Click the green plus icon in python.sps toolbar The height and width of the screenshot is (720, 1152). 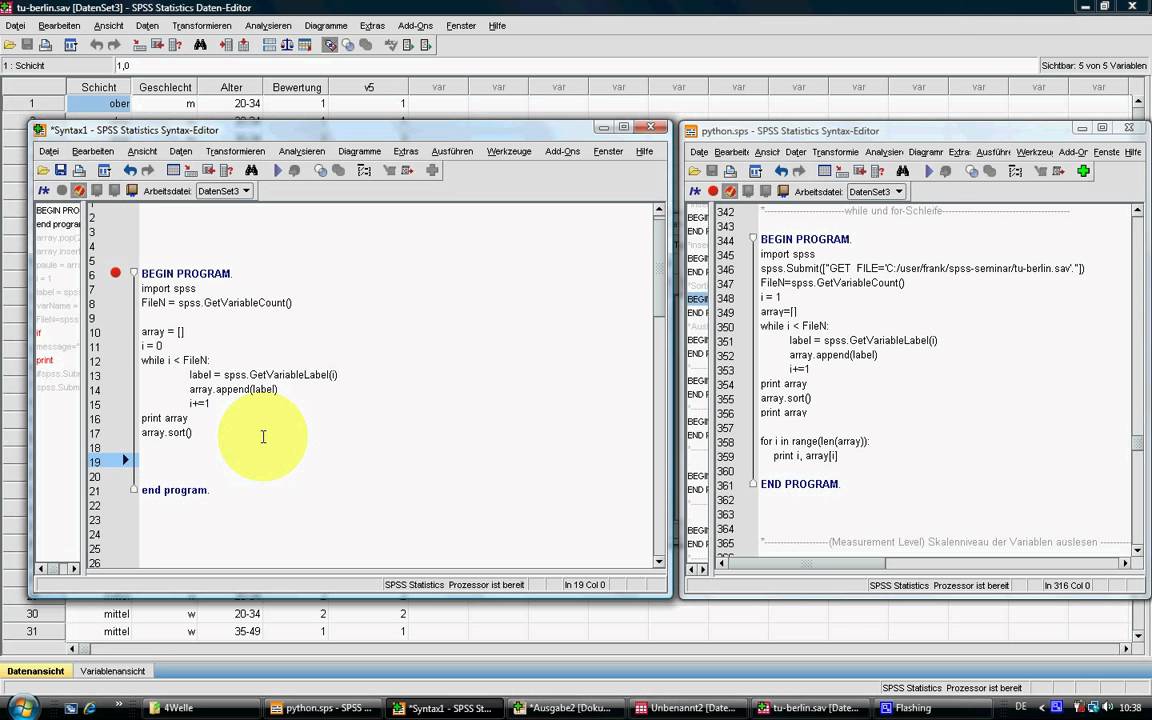[1083, 171]
